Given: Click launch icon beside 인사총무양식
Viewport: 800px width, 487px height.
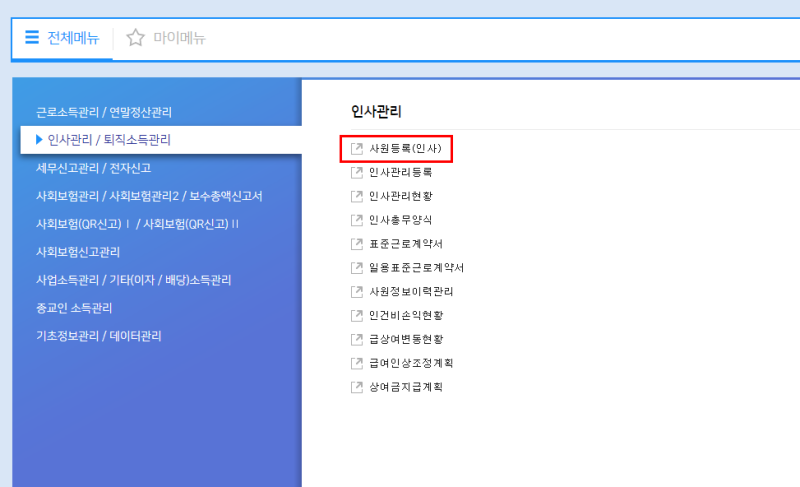Looking at the screenshot, I should click(x=357, y=220).
